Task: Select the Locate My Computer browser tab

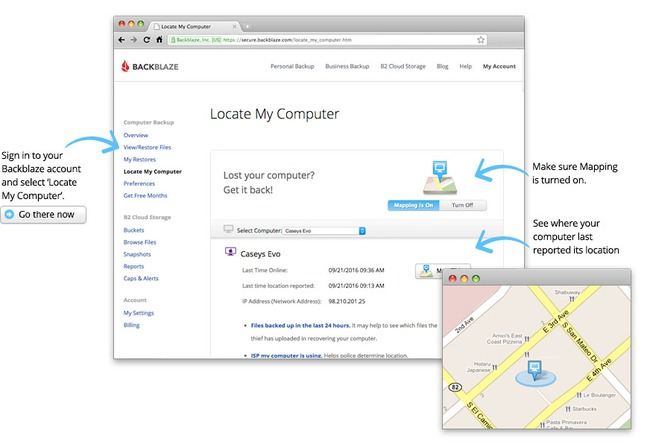Action: pyautogui.click(x=192, y=26)
